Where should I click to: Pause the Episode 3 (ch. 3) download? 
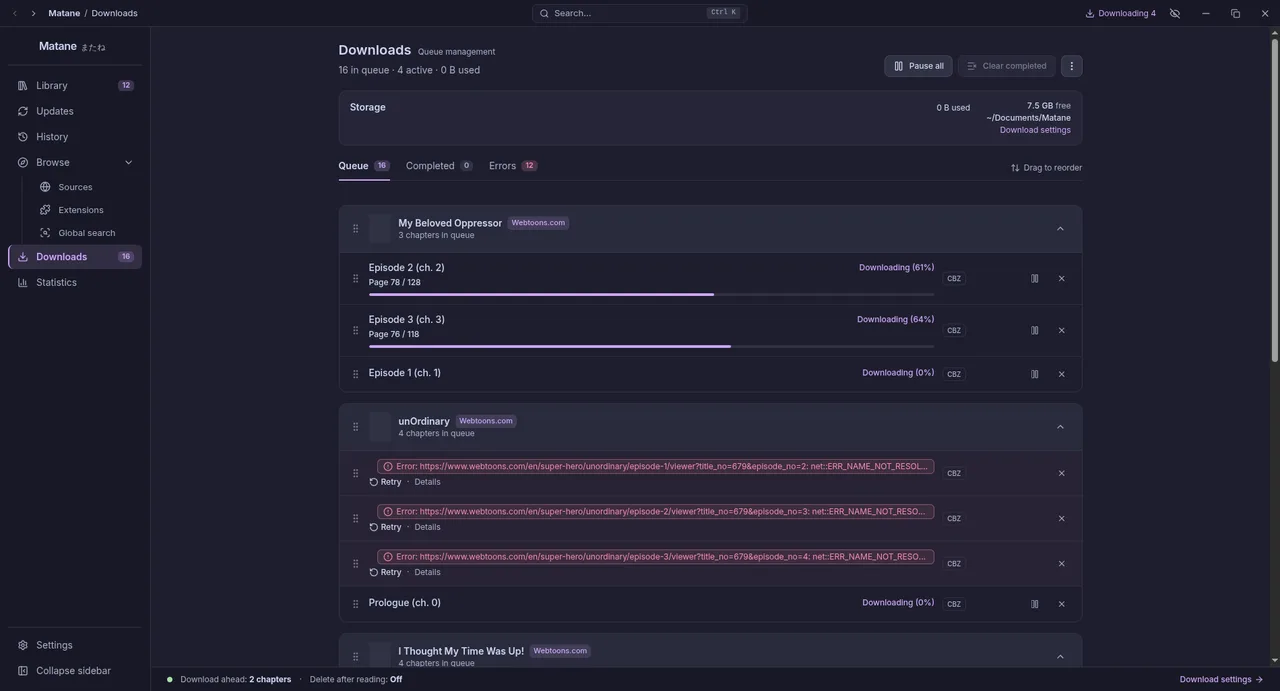(x=1035, y=330)
